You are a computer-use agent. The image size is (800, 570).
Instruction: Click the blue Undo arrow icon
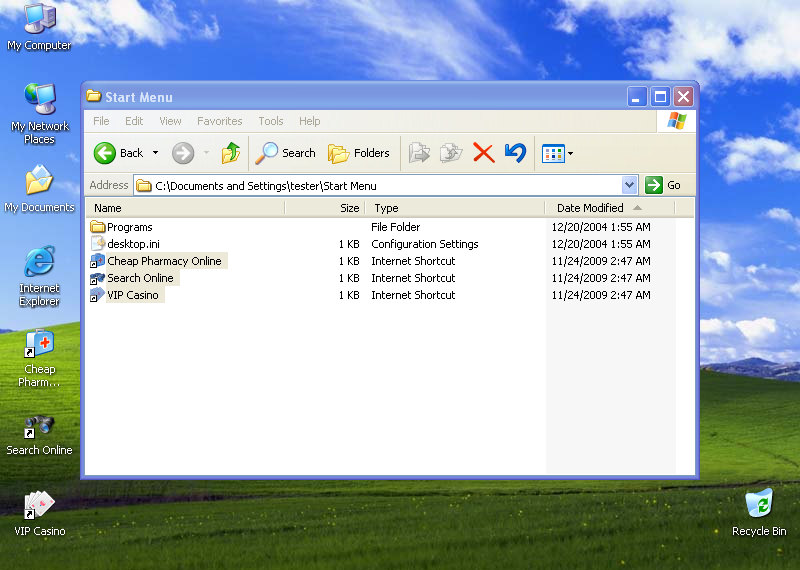pyautogui.click(x=515, y=153)
